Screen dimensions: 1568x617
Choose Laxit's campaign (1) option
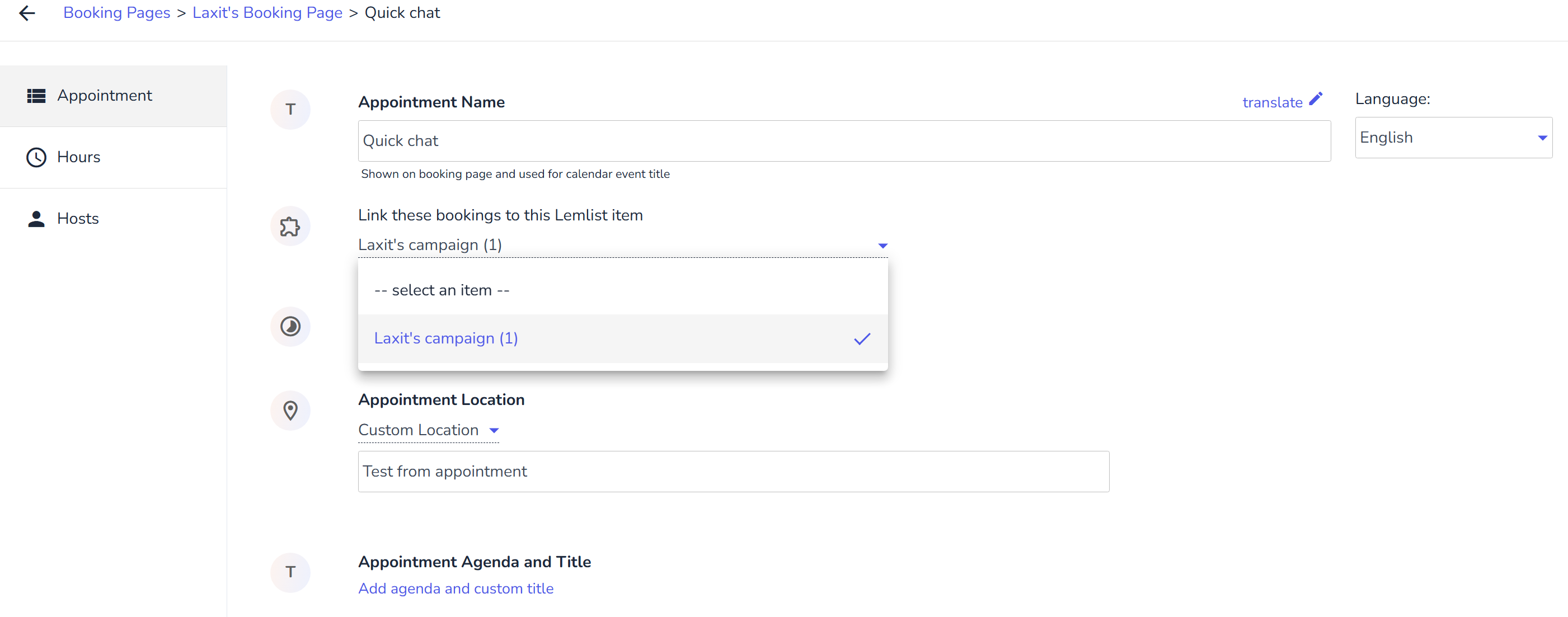pyautogui.click(x=623, y=338)
